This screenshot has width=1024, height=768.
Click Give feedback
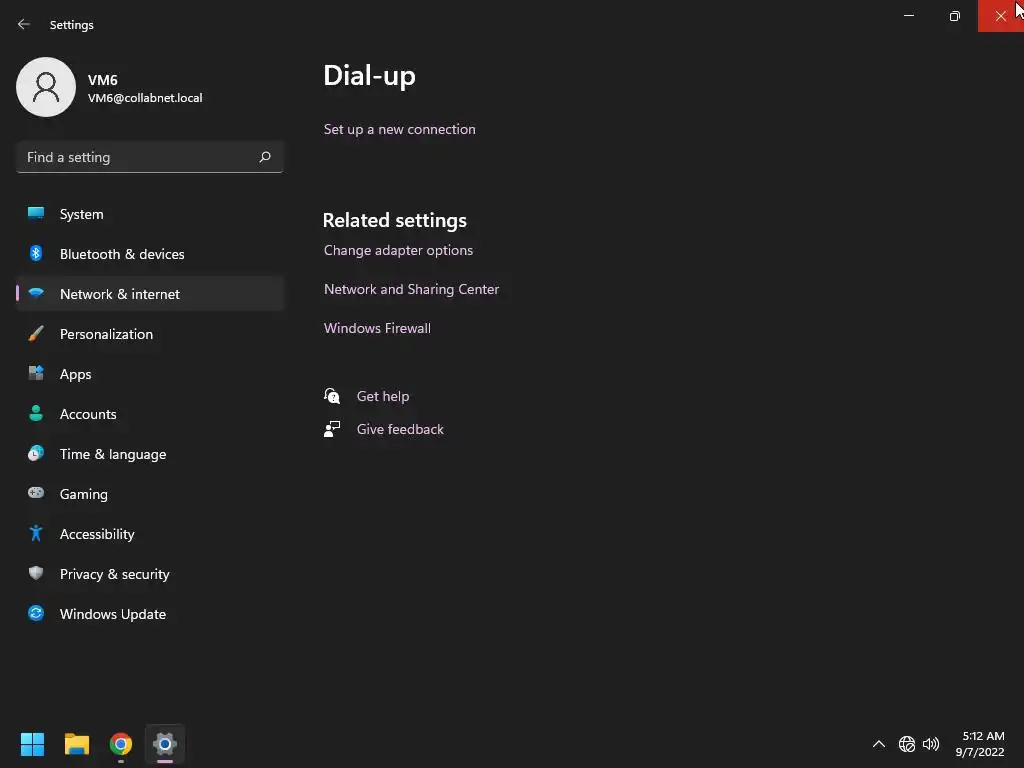pyautogui.click(x=400, y=429)
